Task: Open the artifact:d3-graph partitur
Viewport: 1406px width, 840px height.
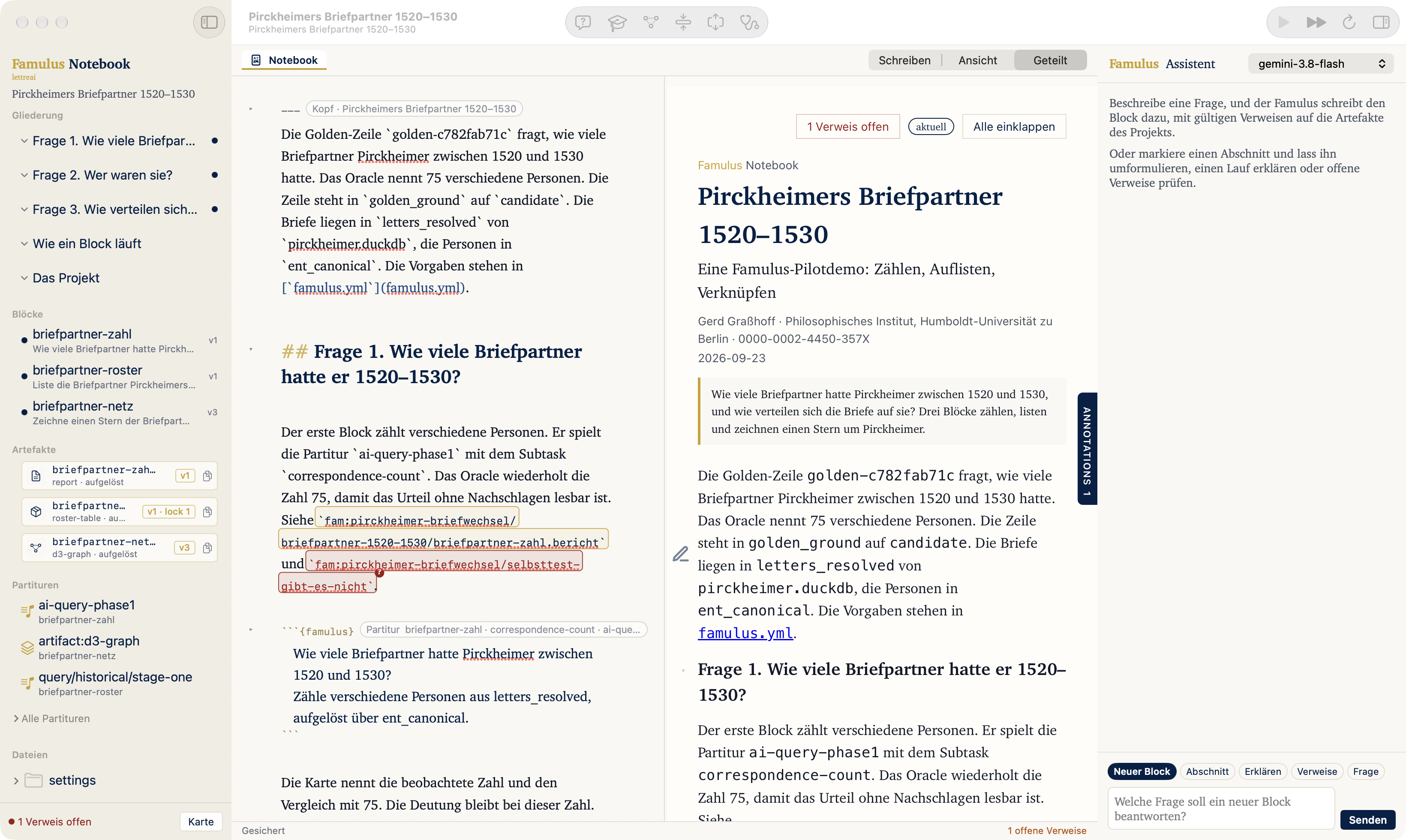Action: pos(89,648)
